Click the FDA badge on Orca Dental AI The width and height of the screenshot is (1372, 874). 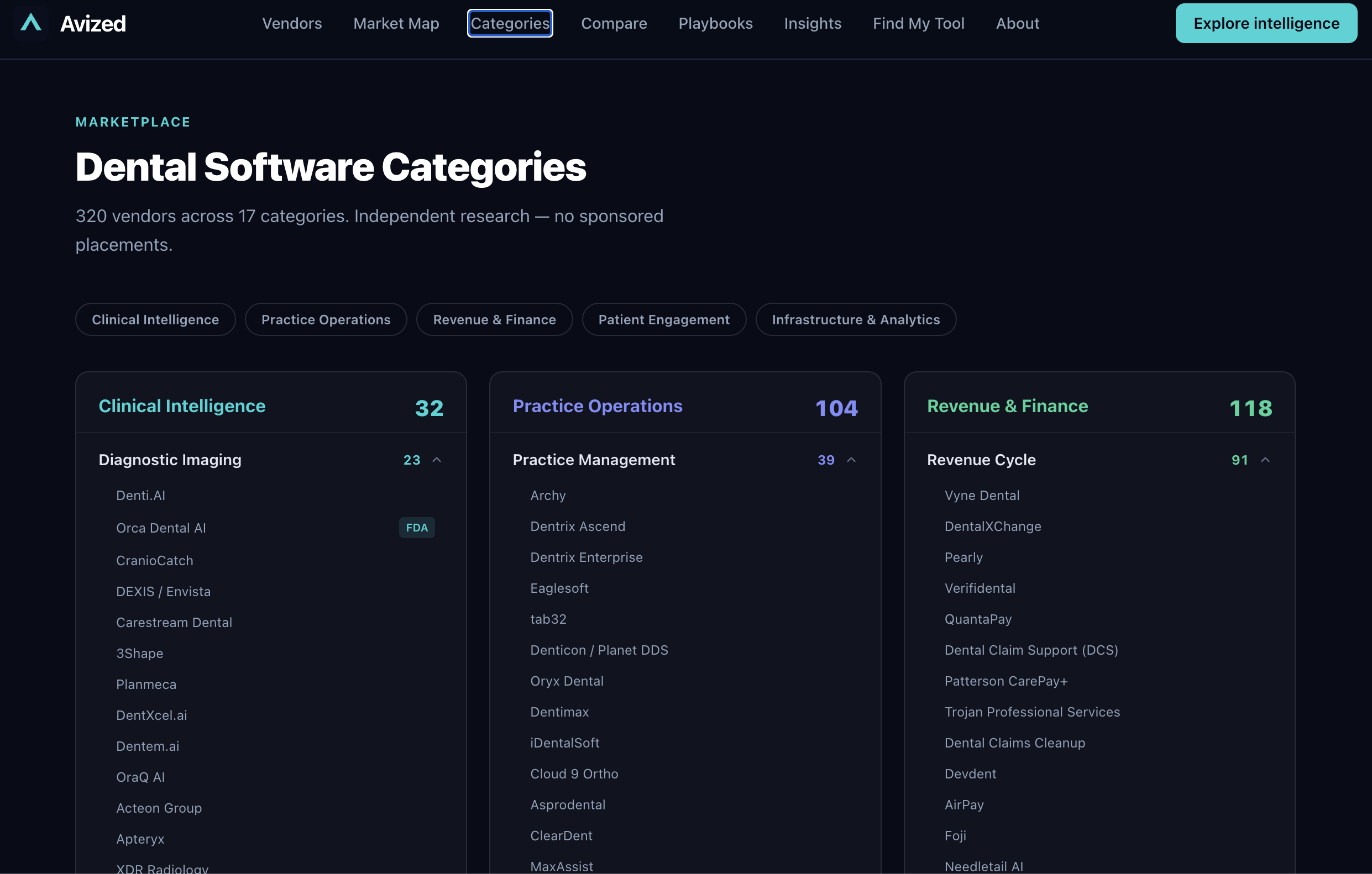point(416,528)
